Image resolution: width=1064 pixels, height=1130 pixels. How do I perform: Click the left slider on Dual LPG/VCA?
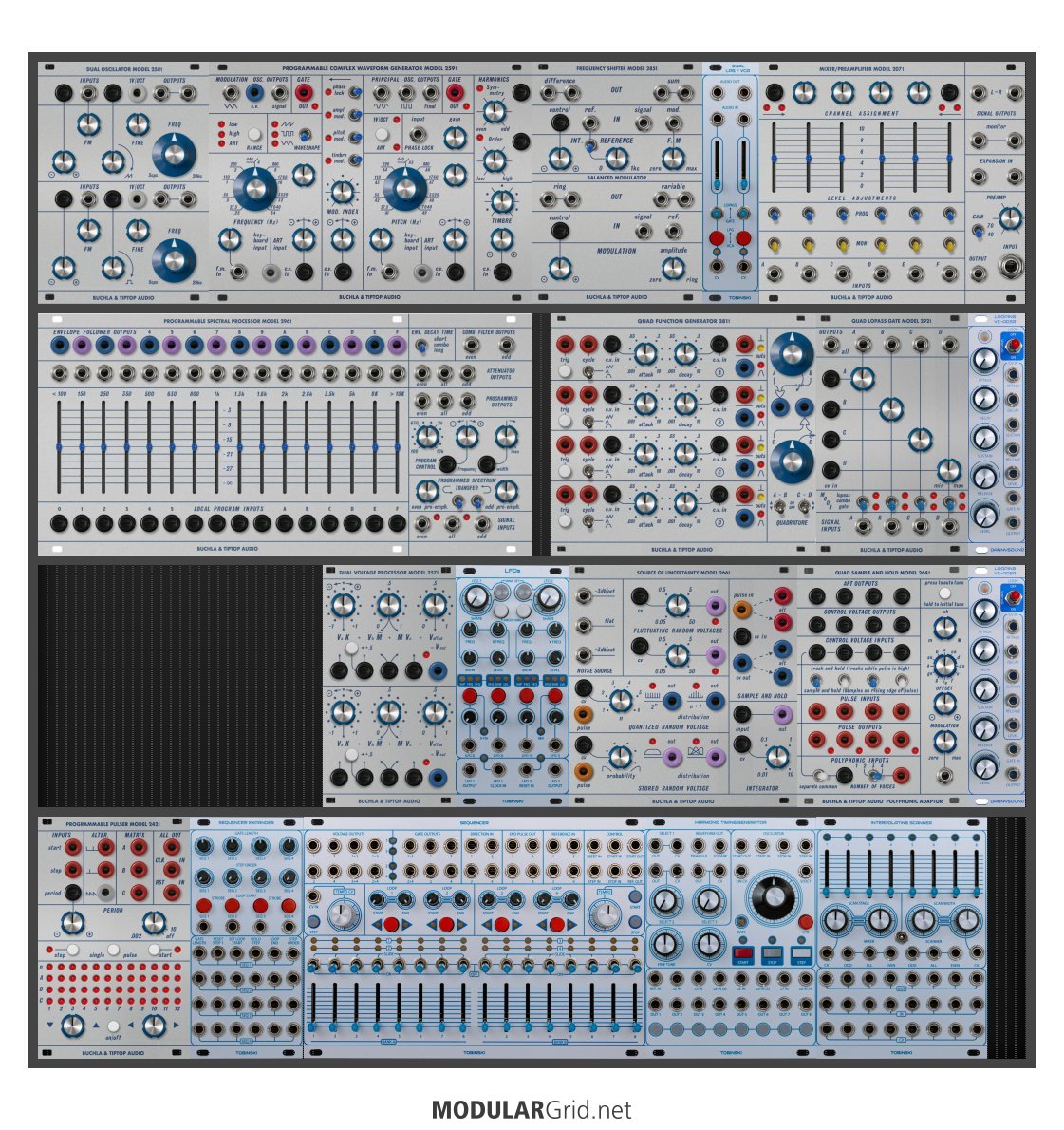tap(718, 166)
